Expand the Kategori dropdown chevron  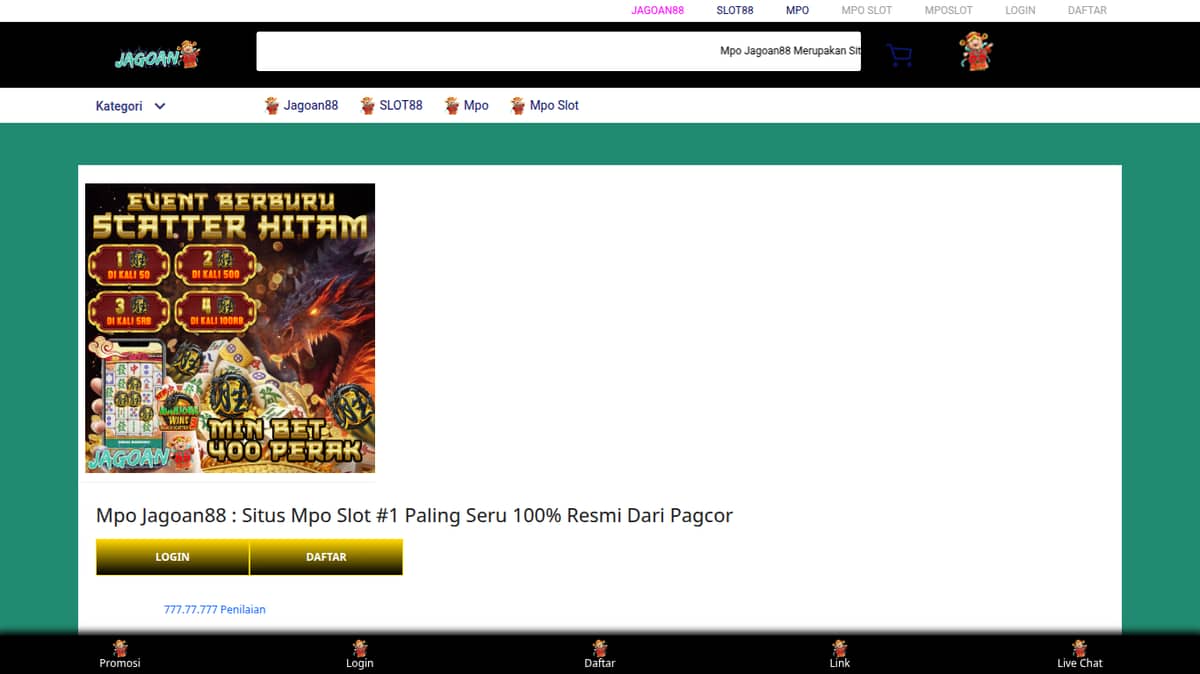[x=160, y=106]
